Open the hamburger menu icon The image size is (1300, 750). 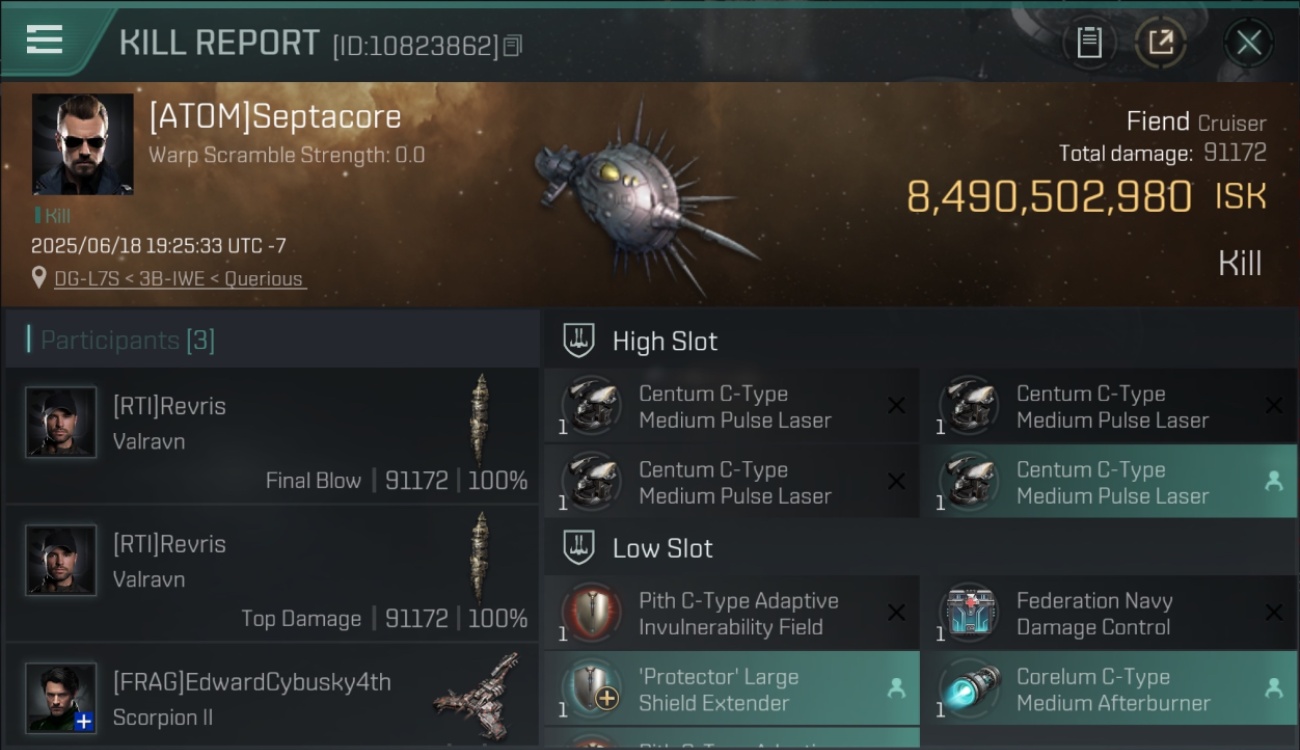click(x=44, y=40)
